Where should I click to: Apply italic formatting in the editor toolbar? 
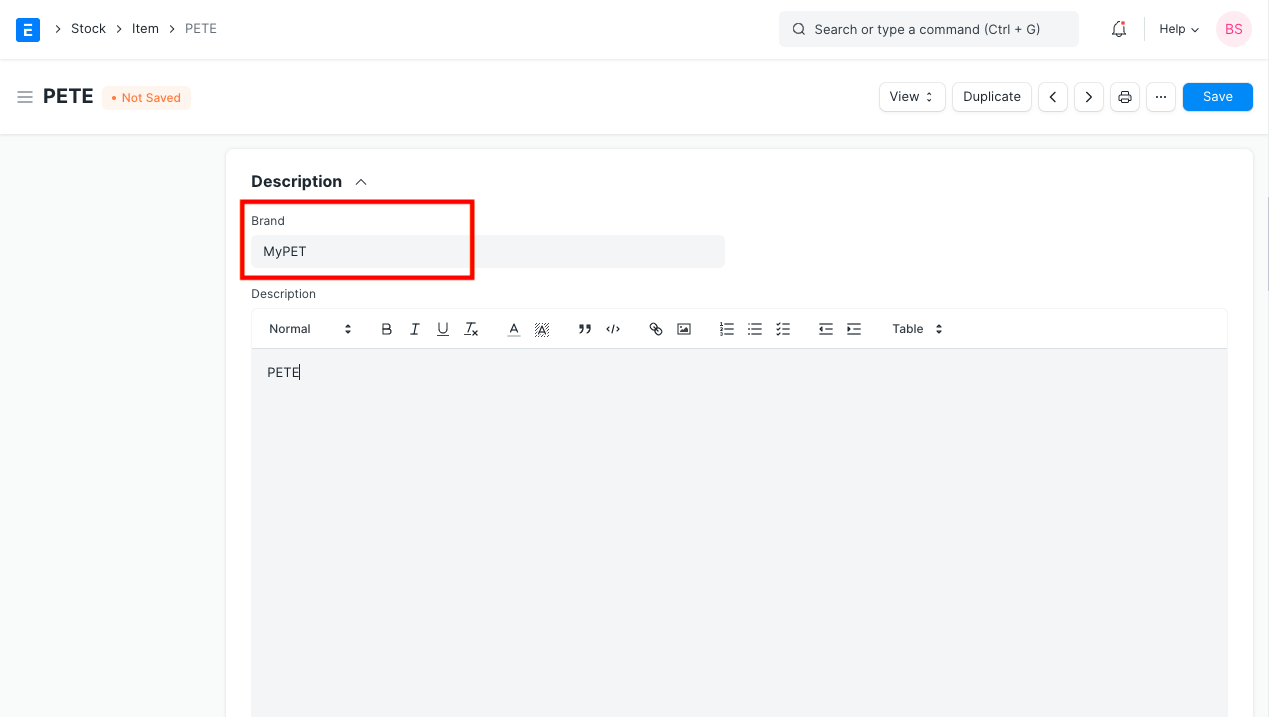point(415,329)
